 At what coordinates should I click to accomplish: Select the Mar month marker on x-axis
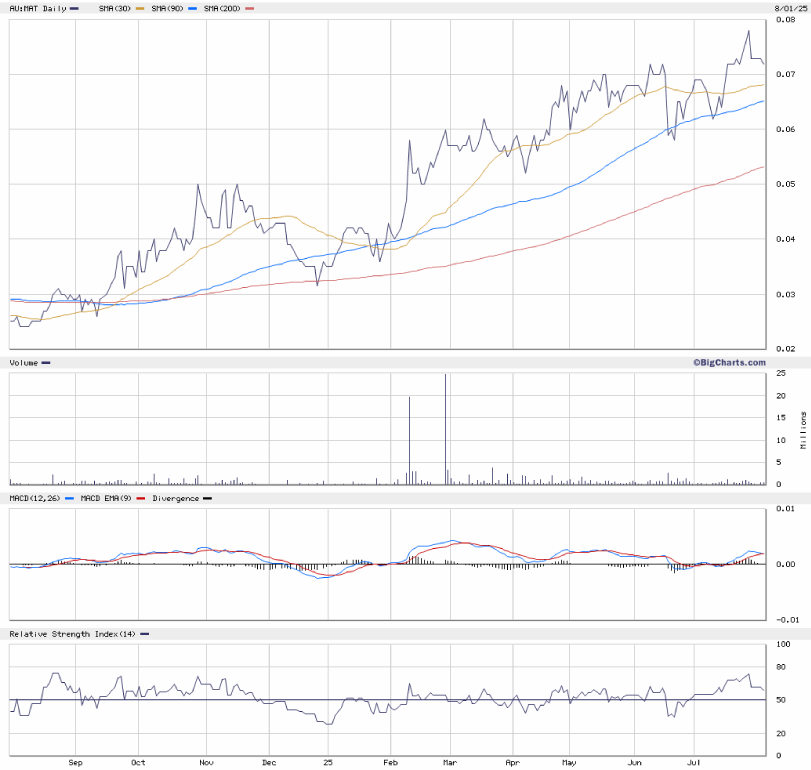click(x=450, y=762)
